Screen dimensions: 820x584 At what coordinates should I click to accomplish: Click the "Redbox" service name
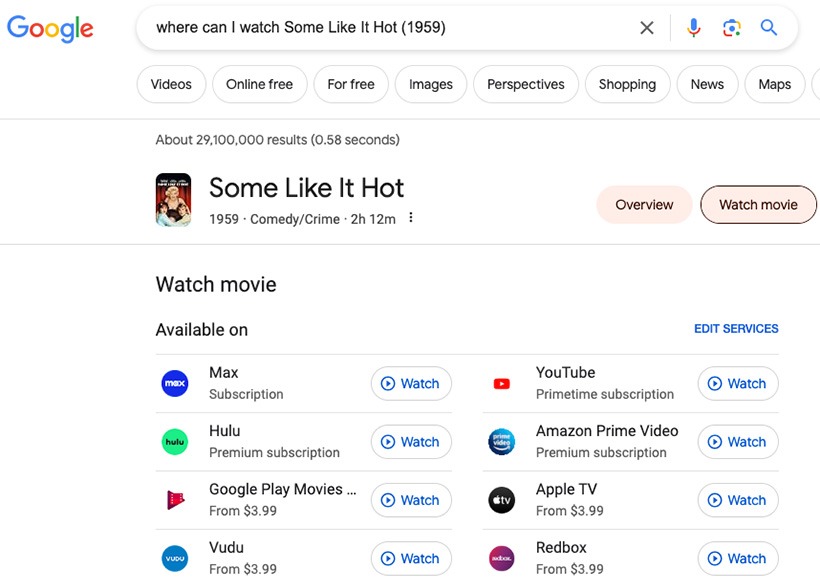click(561, 547)
